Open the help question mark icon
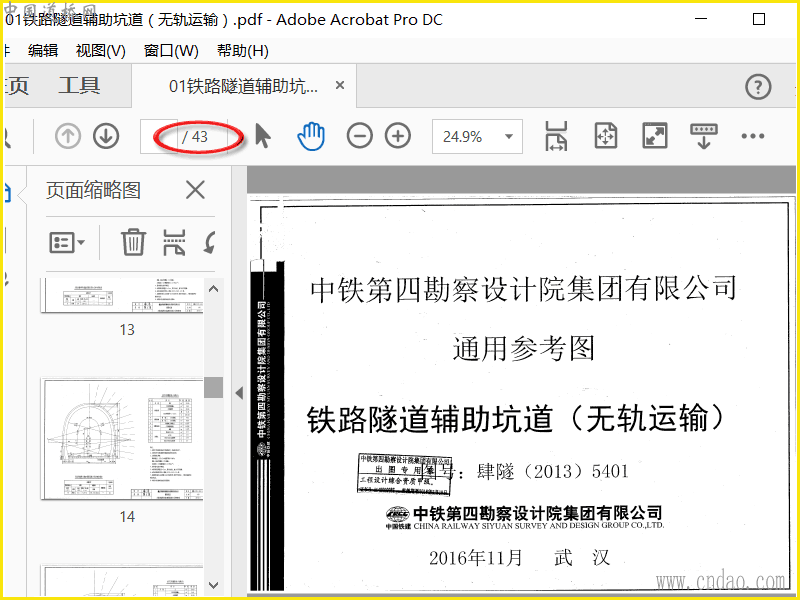The height and width of the screenshot is (600, 800). click(x=758, y=87)
